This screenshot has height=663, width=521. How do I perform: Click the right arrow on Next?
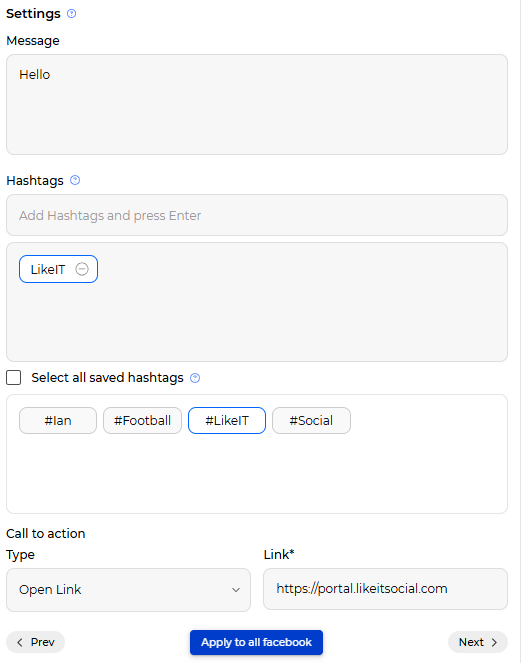coord(494,642)
